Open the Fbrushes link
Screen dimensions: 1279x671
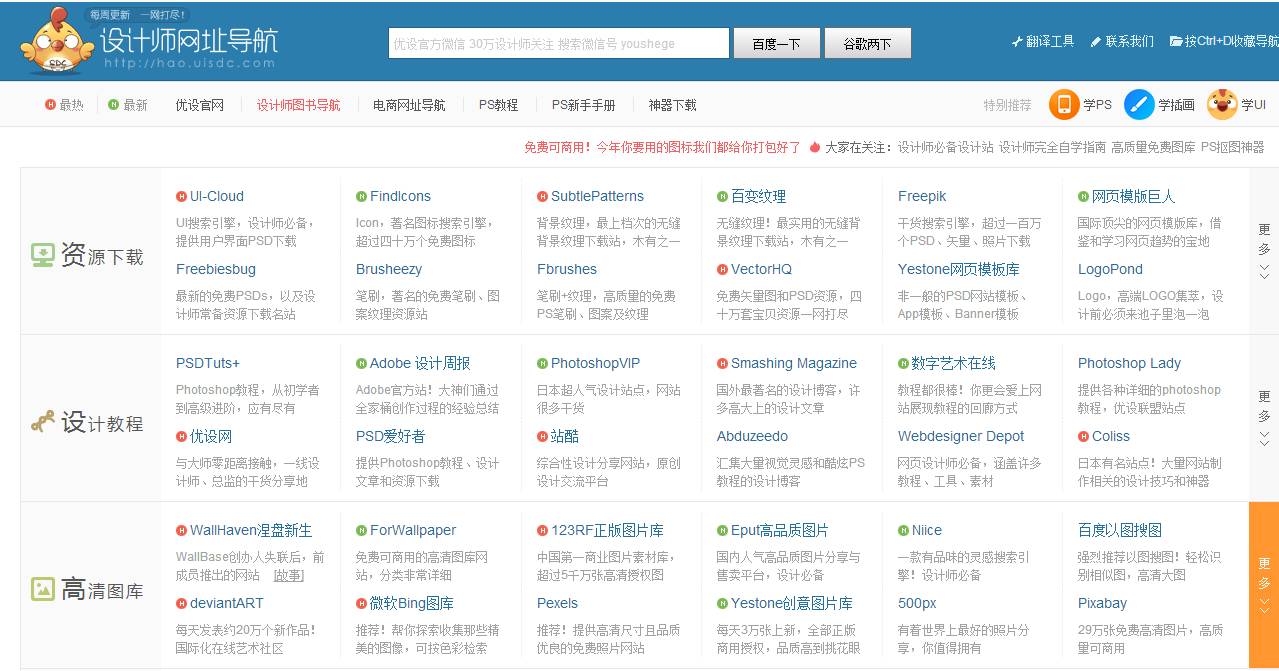click(567, 270)
